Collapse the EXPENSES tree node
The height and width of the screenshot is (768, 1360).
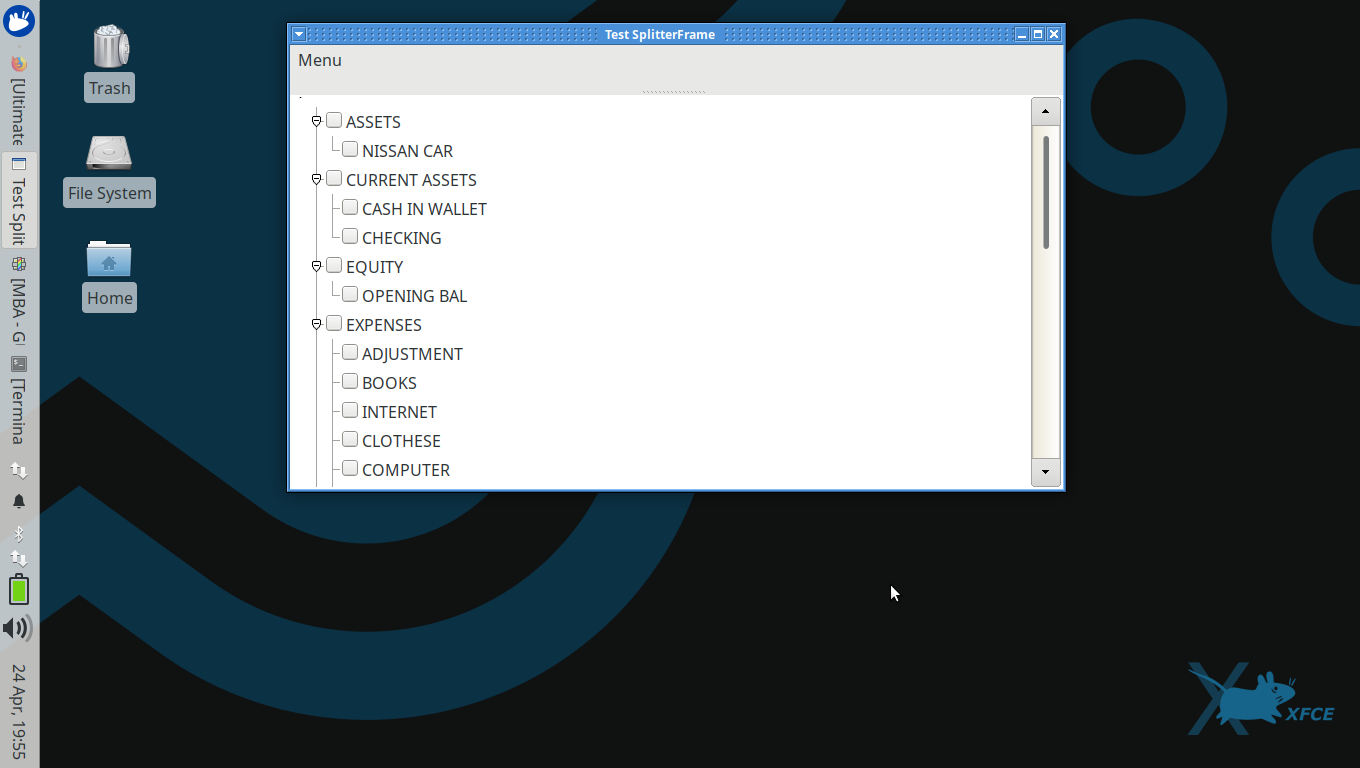(x=316, y=324)
